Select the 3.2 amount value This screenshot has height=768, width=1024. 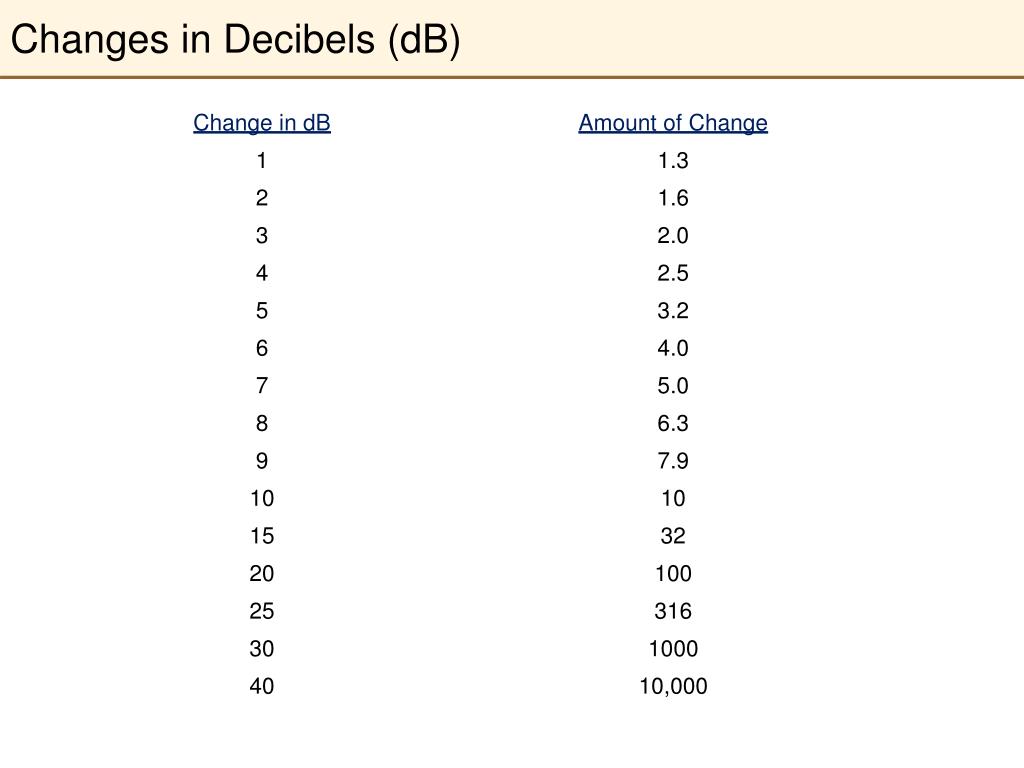(x=673, y=311)
